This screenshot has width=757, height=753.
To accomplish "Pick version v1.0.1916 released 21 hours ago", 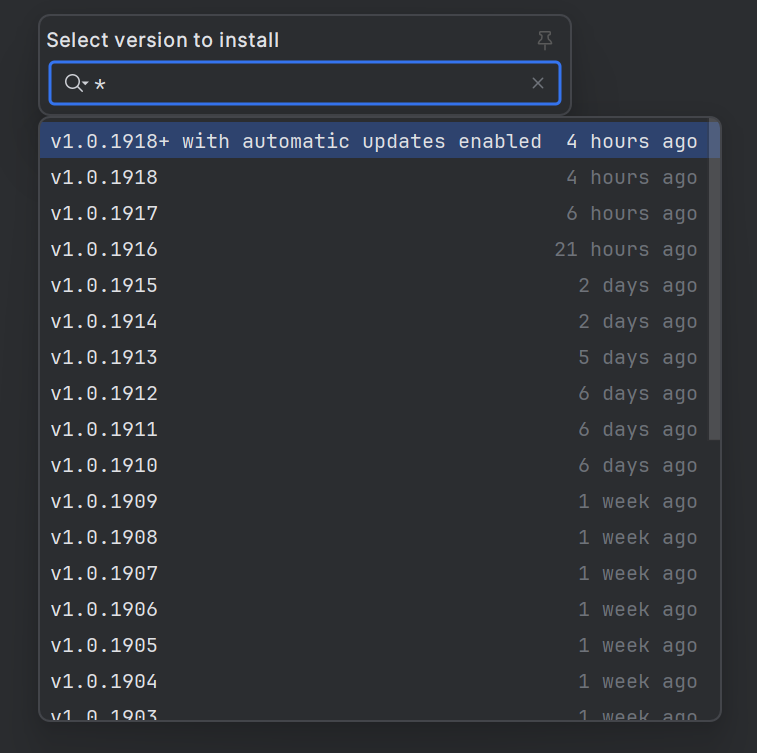I will click(x=104, y=250).
